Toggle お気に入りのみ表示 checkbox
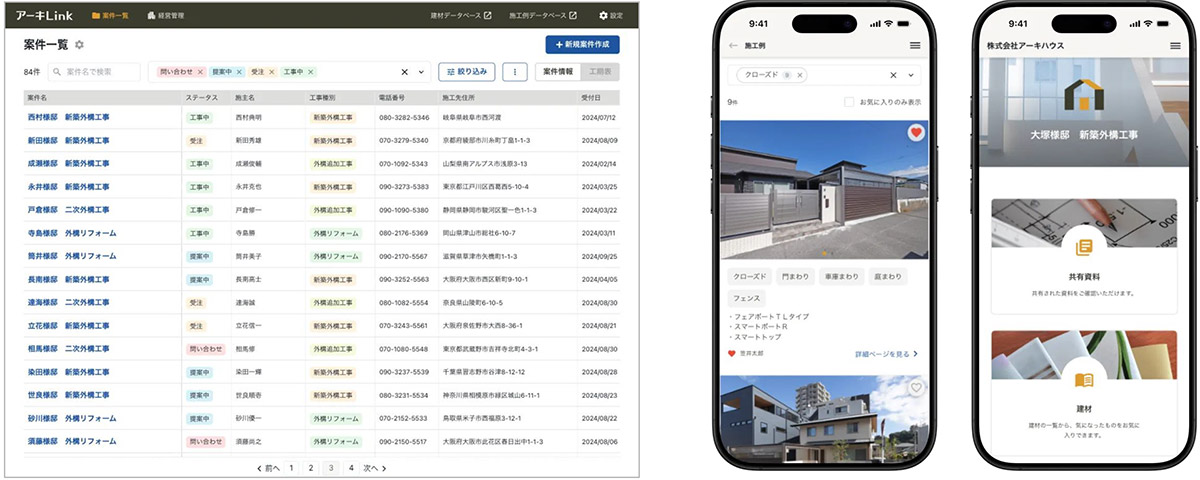The width and height of the screenshot is (1200, 480). coord(849,102)
